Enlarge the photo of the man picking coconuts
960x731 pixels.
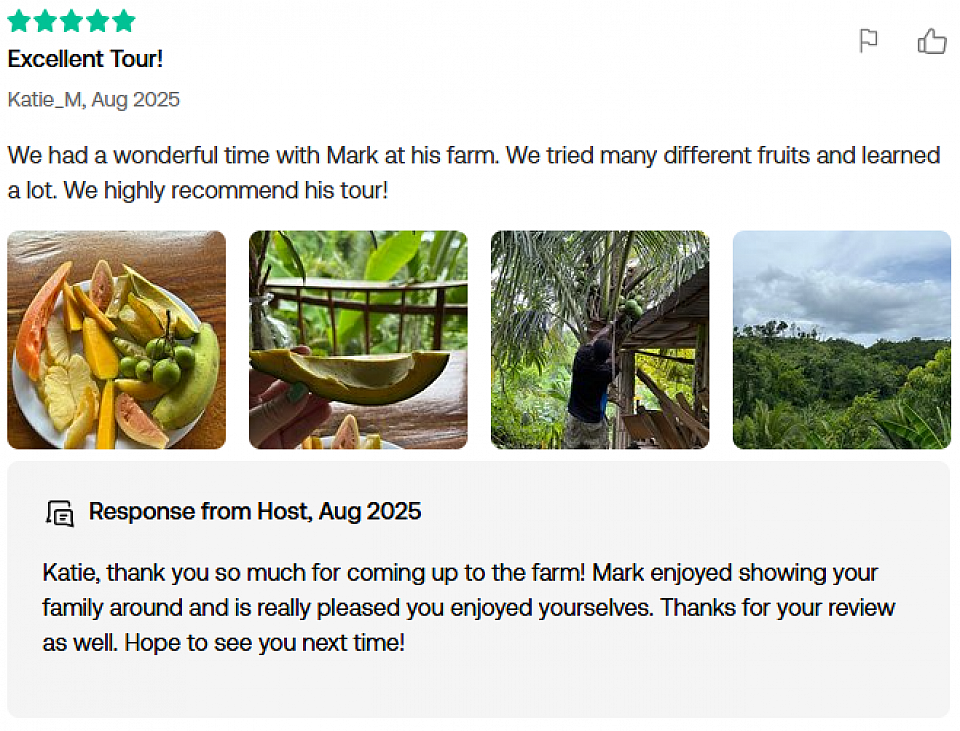pos(600,340)
